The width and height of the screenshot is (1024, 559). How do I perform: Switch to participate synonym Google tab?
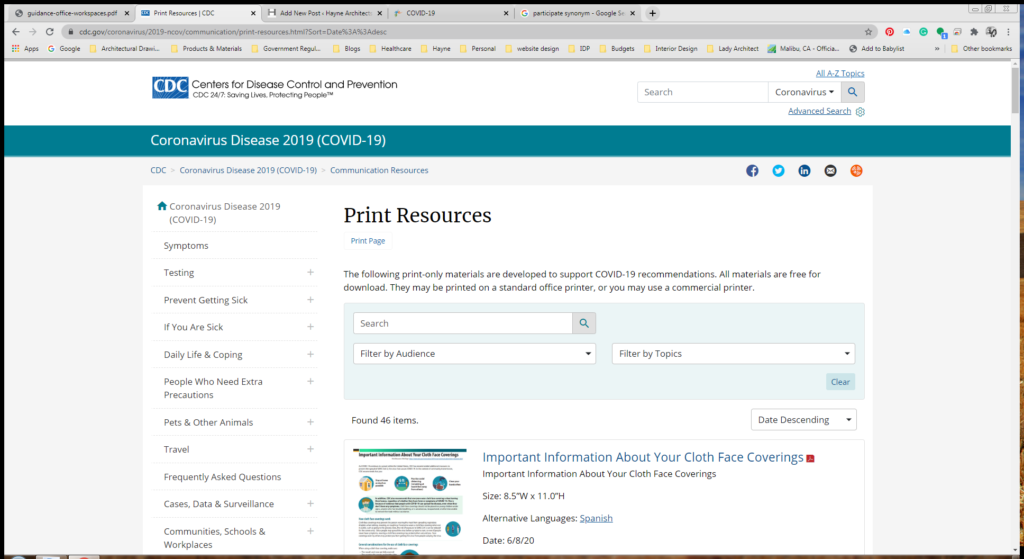[577, 13]
